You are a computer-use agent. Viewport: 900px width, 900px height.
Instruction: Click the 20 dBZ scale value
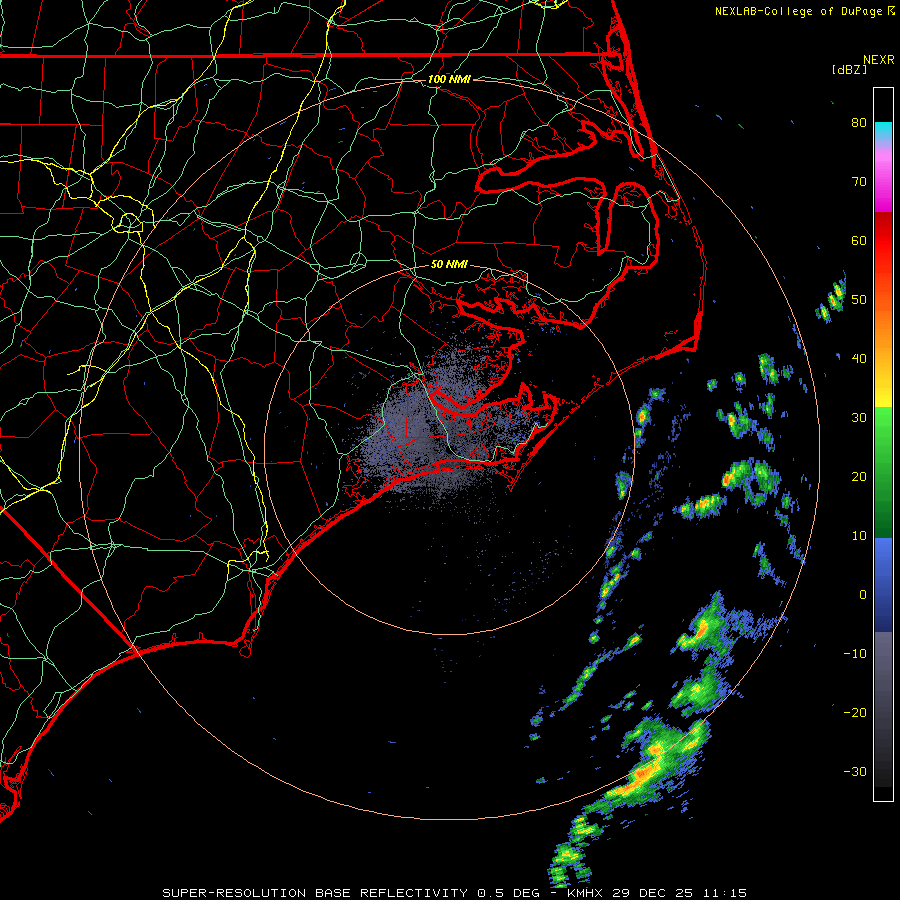[859, 477]
